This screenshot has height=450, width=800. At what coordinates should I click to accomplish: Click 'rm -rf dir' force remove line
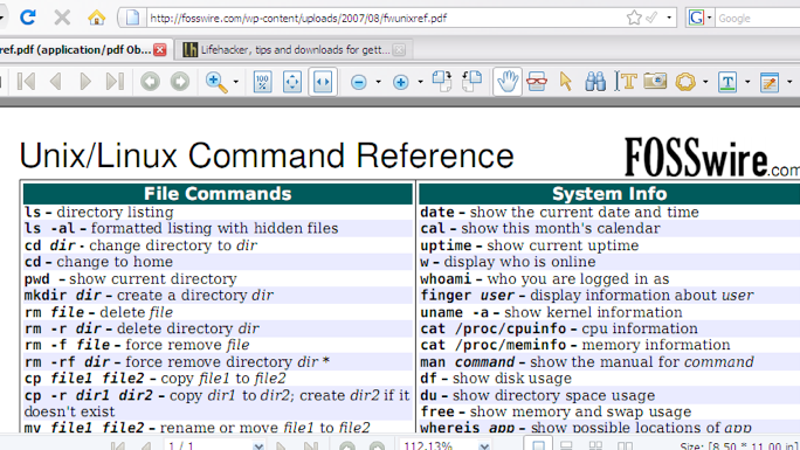[177, 362]
